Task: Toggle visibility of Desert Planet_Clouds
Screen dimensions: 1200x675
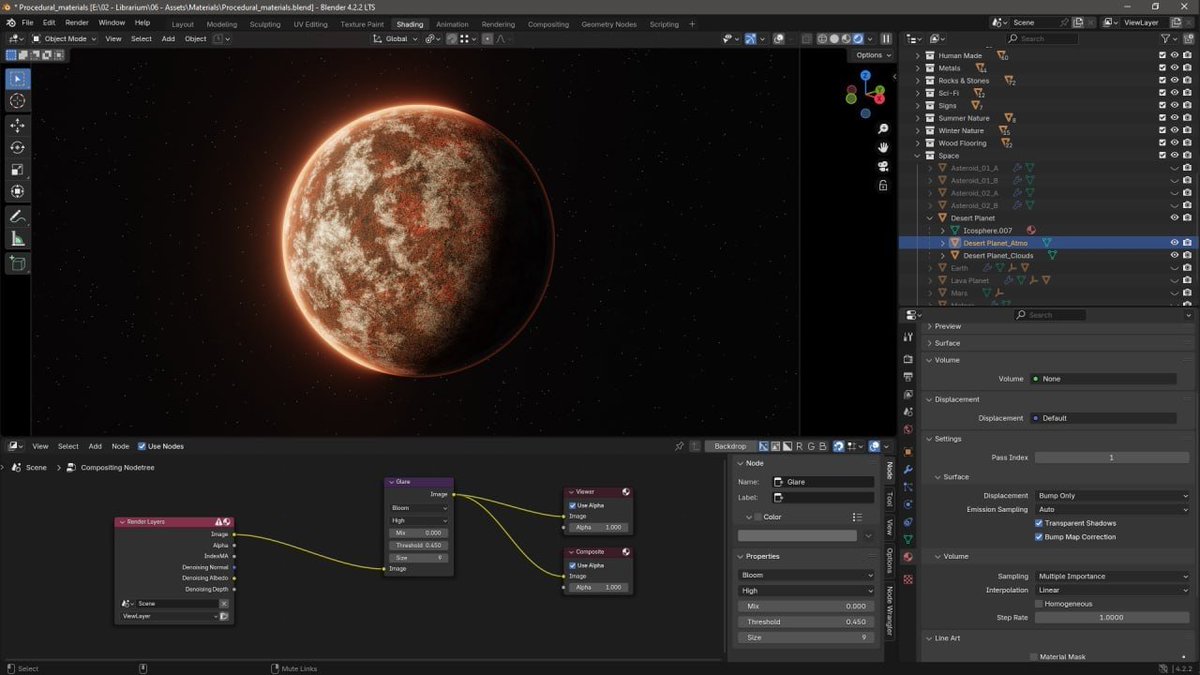Action: tap(1174, 254)
